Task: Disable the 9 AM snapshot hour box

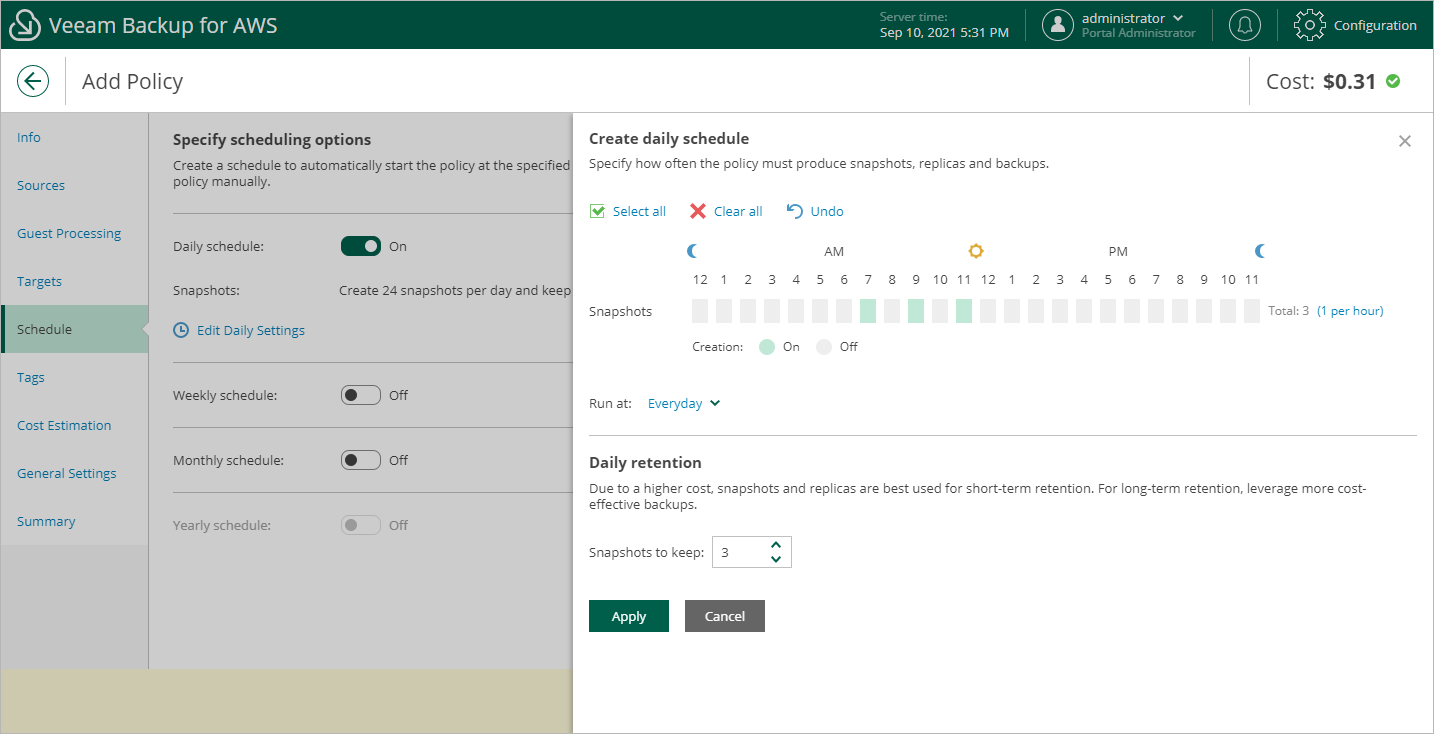Action: coord(916,311)
